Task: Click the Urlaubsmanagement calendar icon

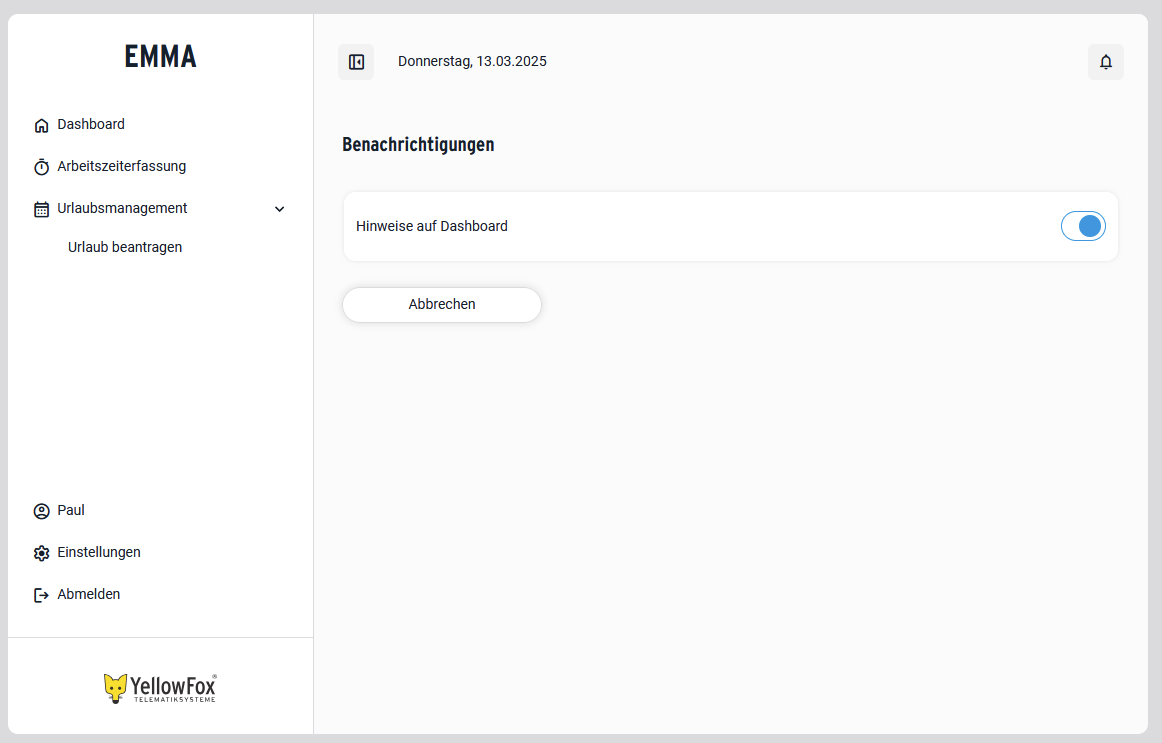Action: 42,210
